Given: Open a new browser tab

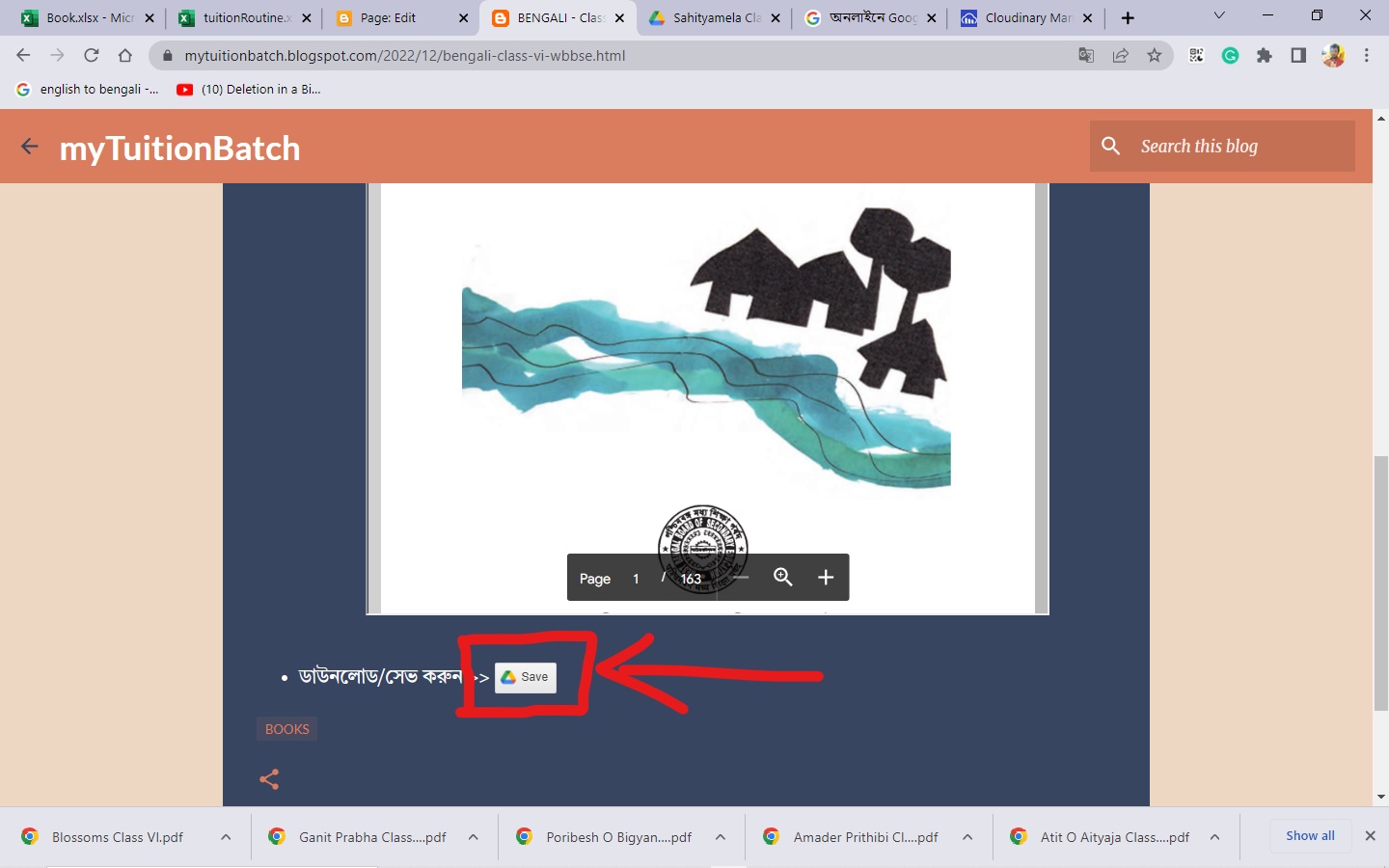Looking at the screenshot, I should coord(1128,17).
